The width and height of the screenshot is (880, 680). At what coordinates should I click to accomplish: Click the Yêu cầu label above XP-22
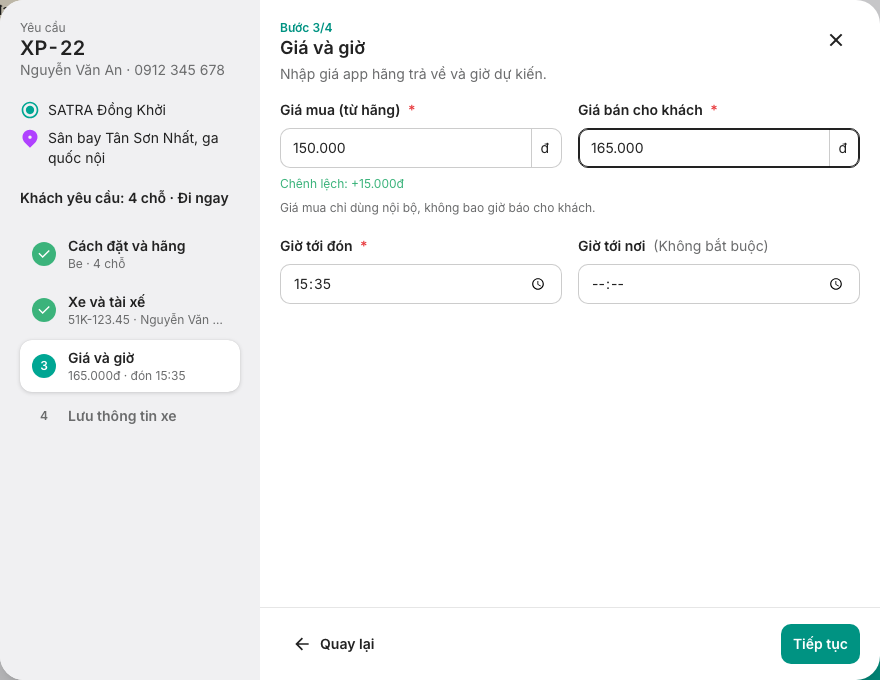tap(43, 27)
